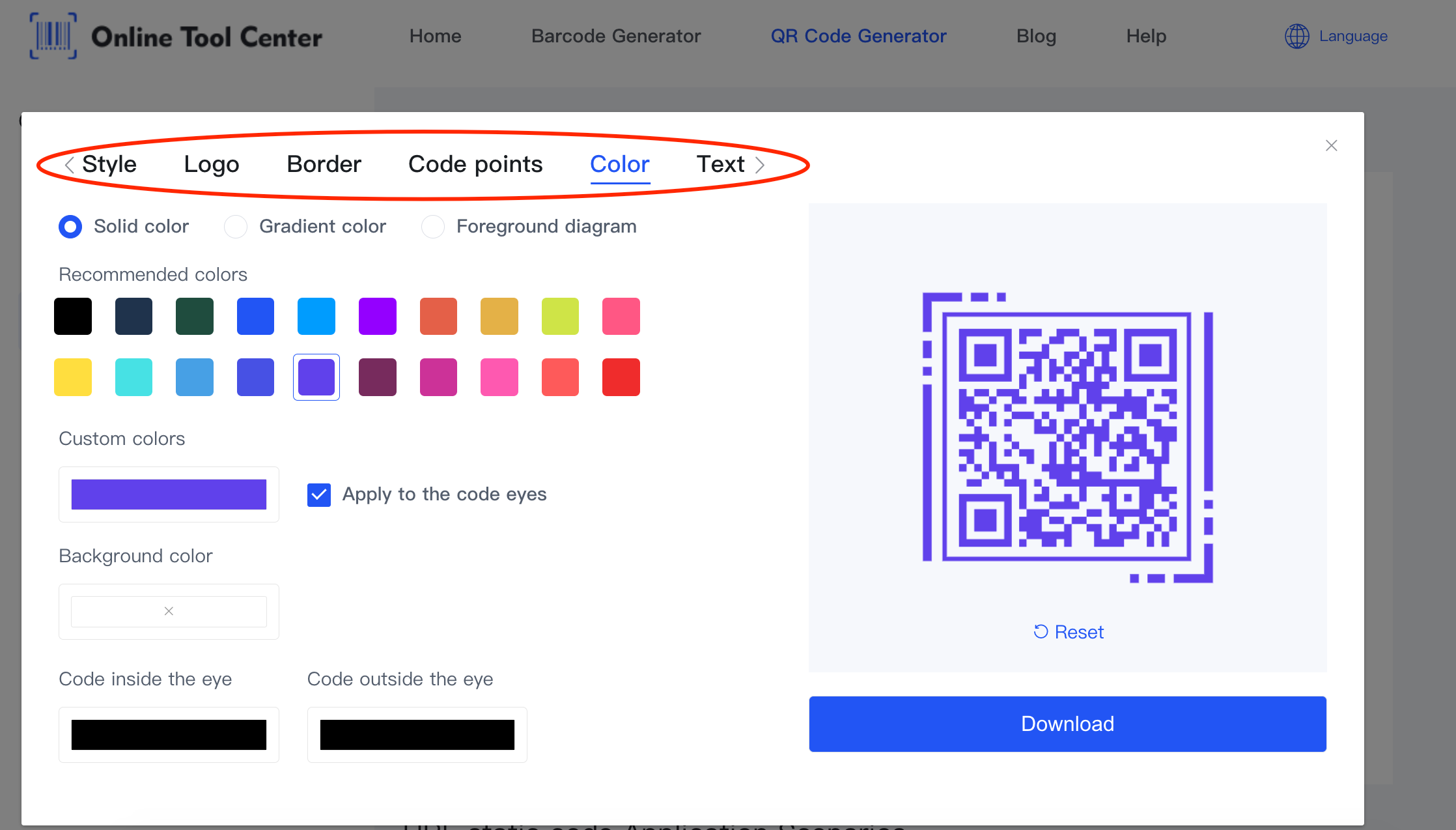
Task: Download the generated QR code
Action: pos(1068,724)
